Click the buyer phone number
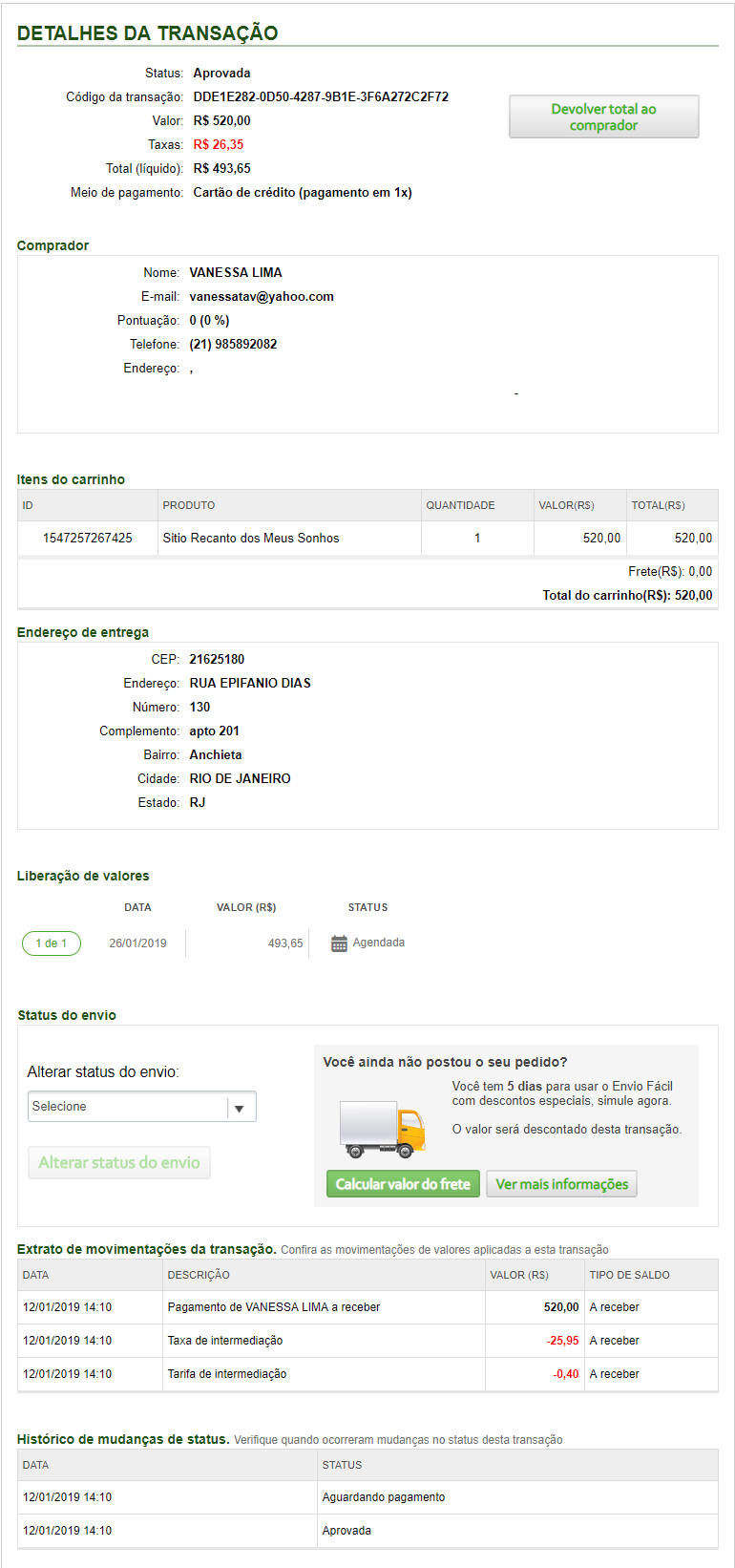This screenshot has height=1568, width=735. click(233, 345)
